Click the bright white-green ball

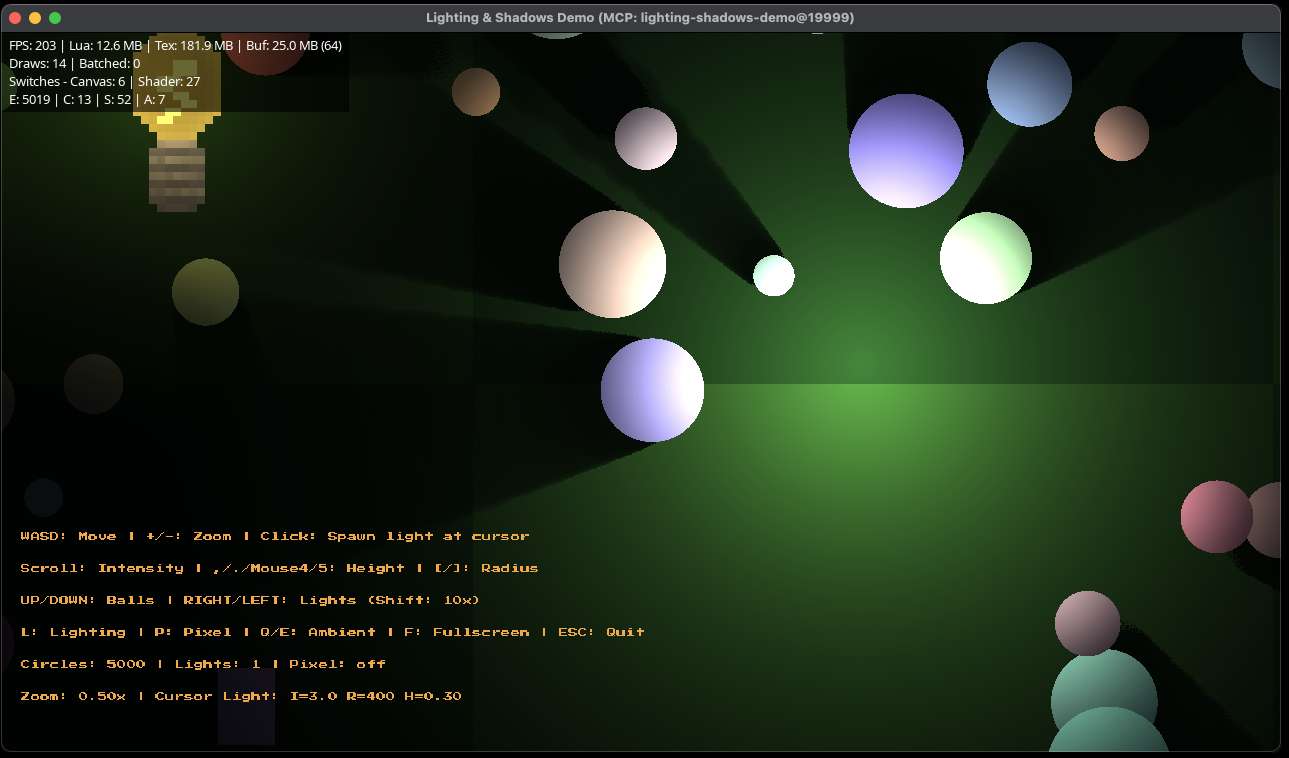[x=986, y=258]
